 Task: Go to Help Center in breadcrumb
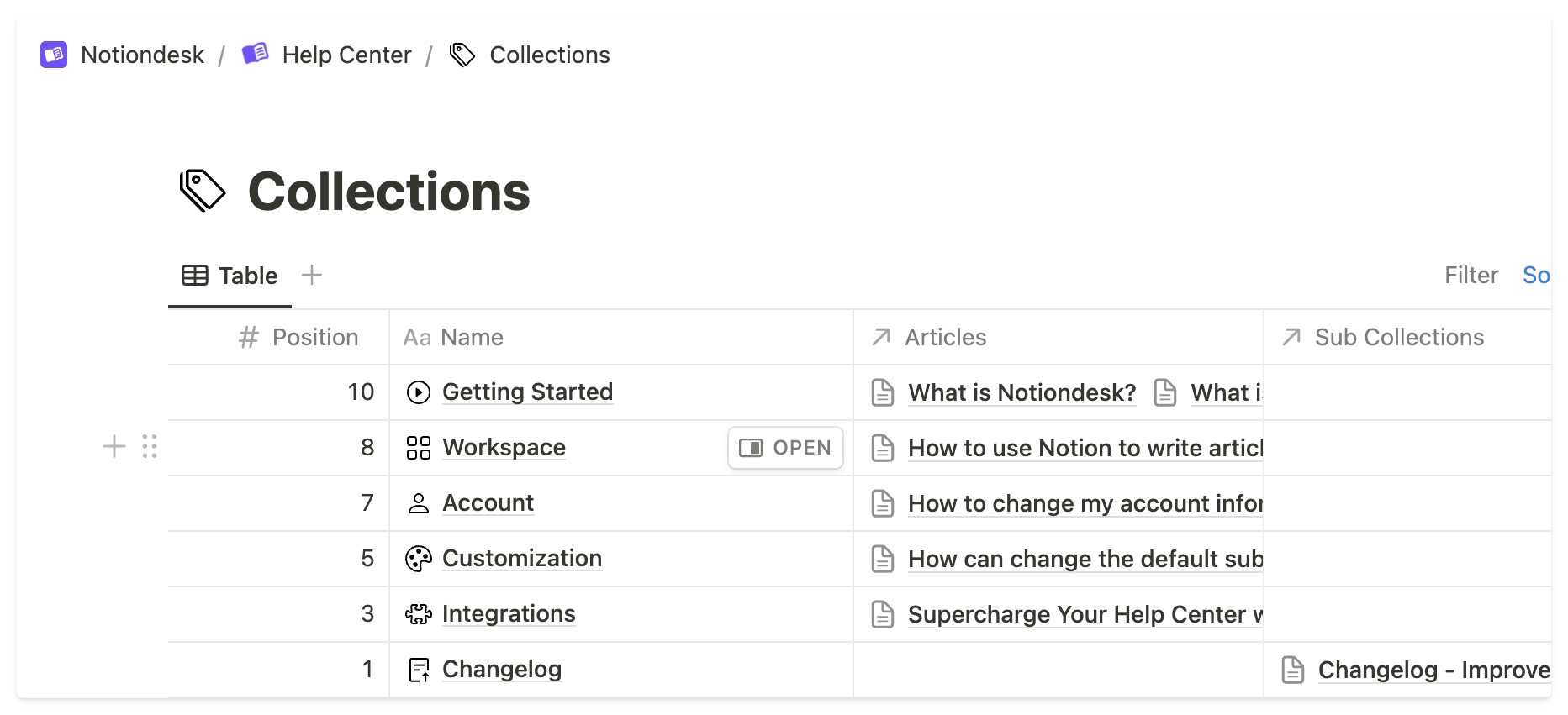[x=346, y=55]
